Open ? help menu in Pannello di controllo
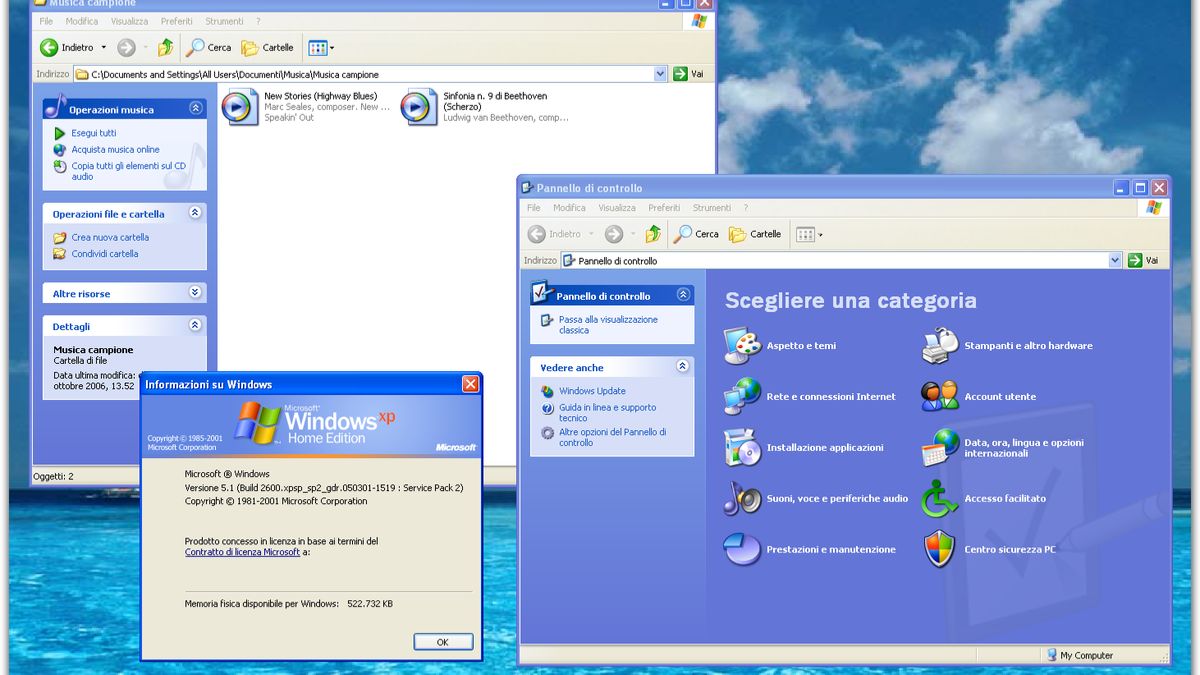 click(745, 208)
